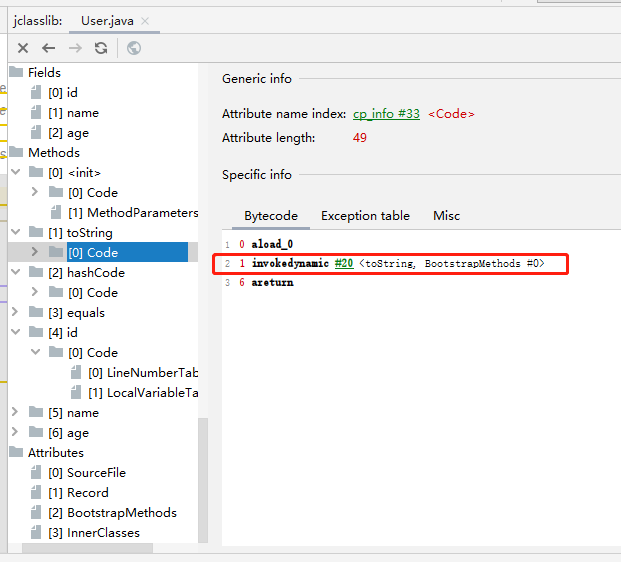Open the Misc tab
621x562 pixels.
(x=446, y=216)
